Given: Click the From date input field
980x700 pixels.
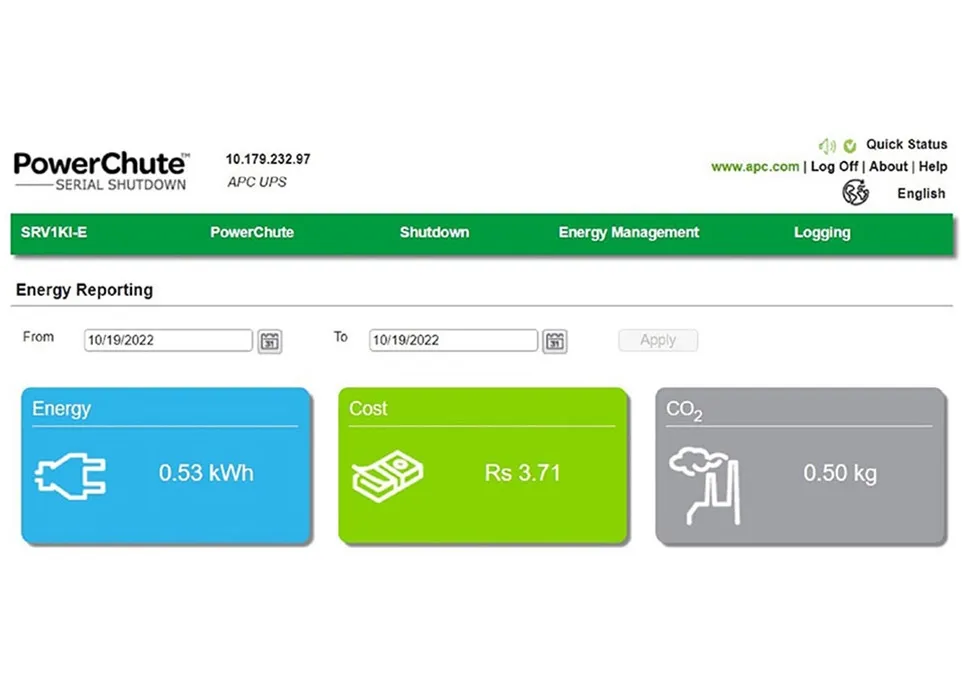Looking at the screenshot, I should point(165,340).
